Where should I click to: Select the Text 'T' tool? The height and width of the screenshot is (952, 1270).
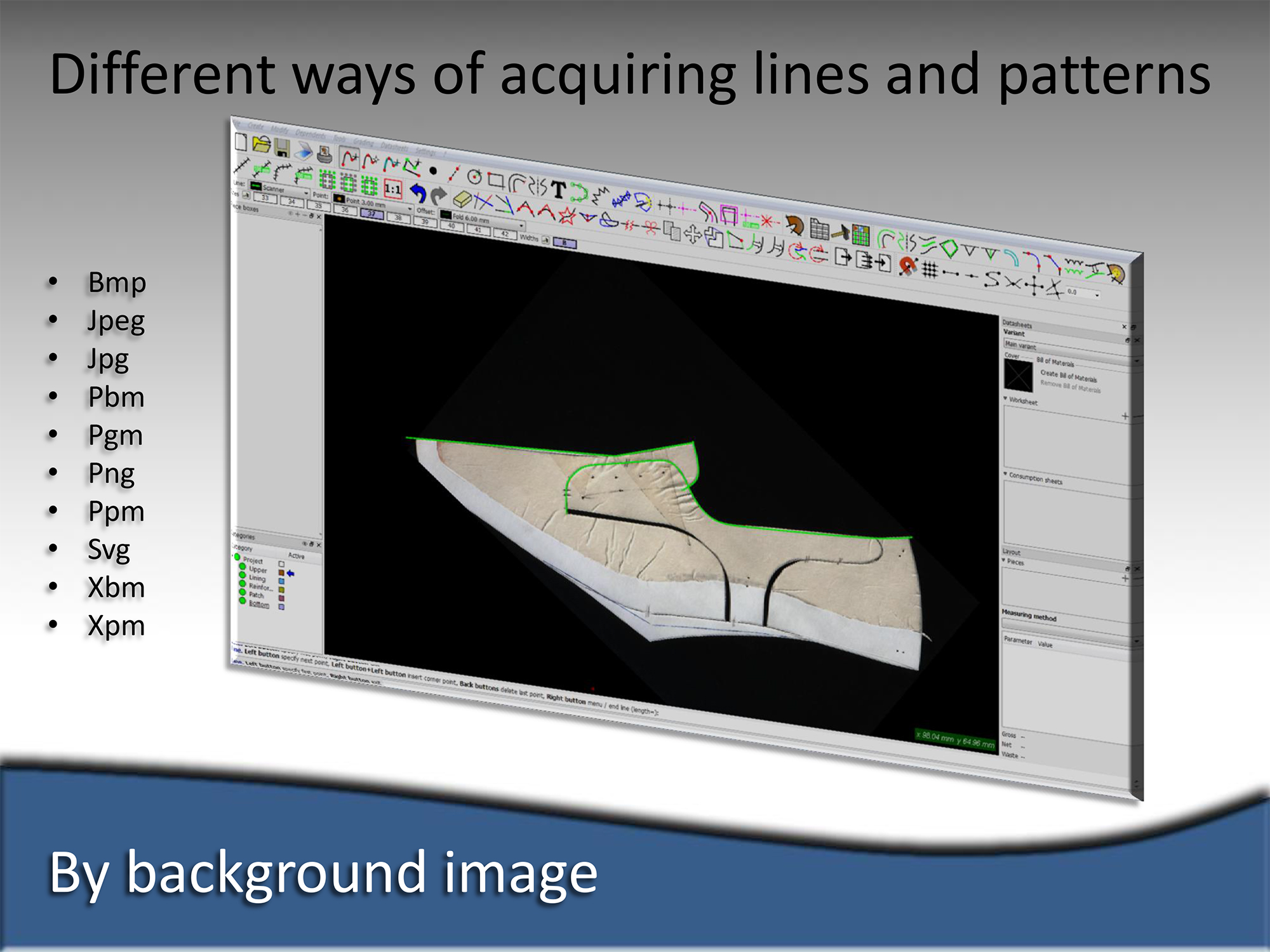pos(558,190)
